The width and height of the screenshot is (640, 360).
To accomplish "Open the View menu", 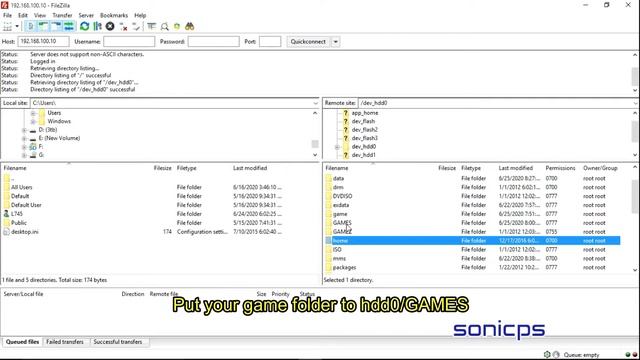I will click(x=40, y=15).
